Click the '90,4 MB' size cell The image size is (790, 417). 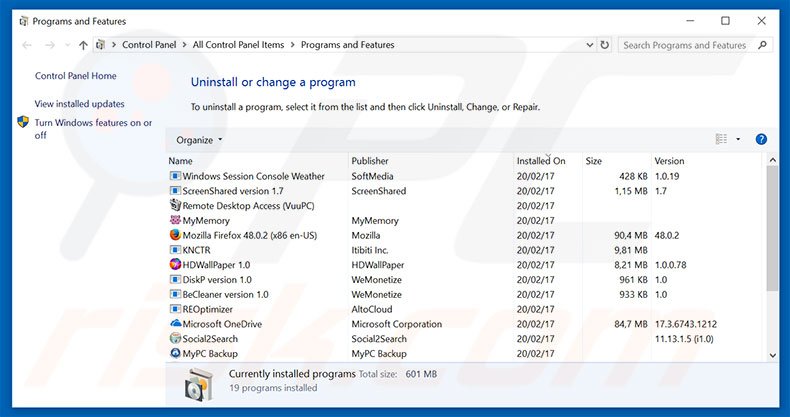tap(631, 235)
